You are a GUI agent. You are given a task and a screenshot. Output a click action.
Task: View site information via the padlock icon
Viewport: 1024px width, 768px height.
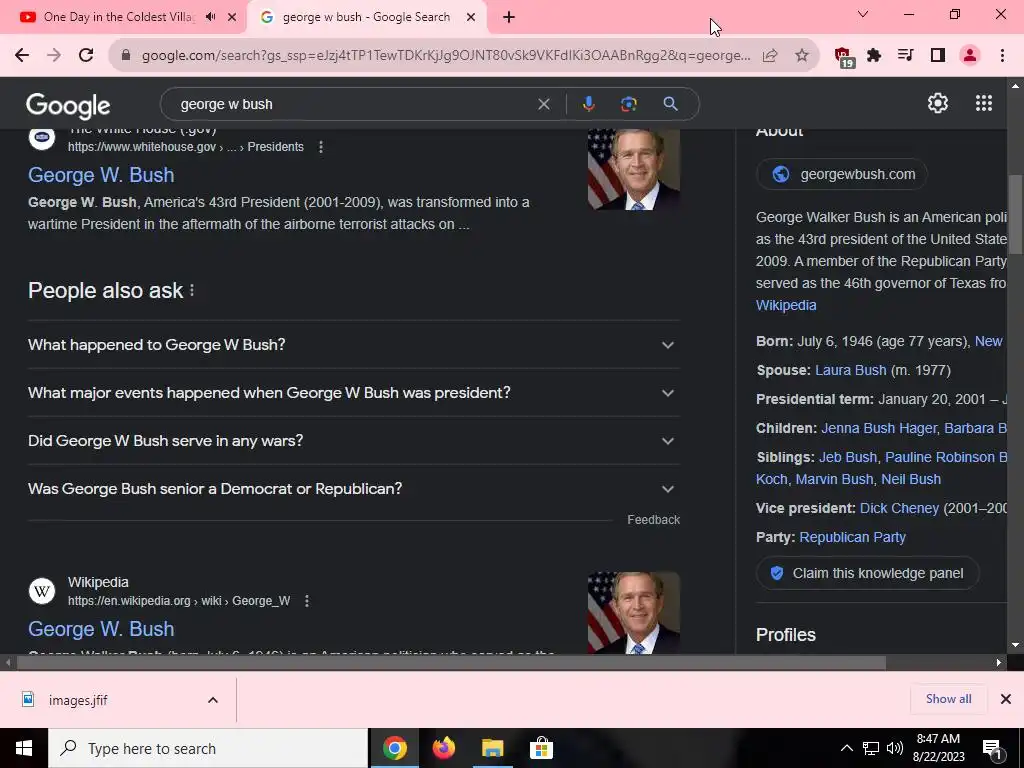126,56
